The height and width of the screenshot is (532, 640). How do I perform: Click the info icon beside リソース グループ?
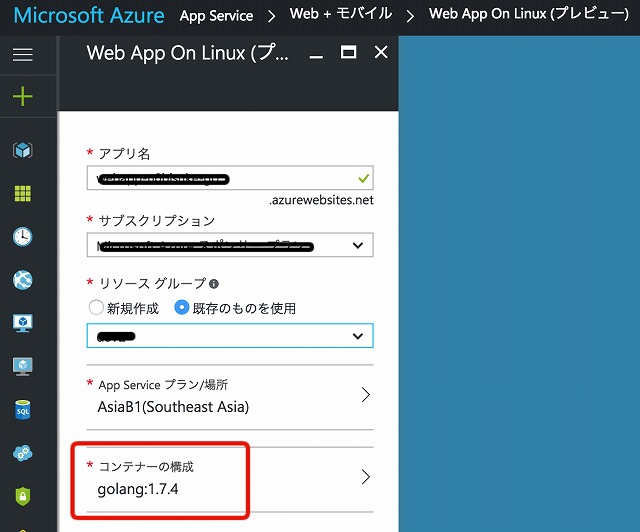click(x=213, y=284)
